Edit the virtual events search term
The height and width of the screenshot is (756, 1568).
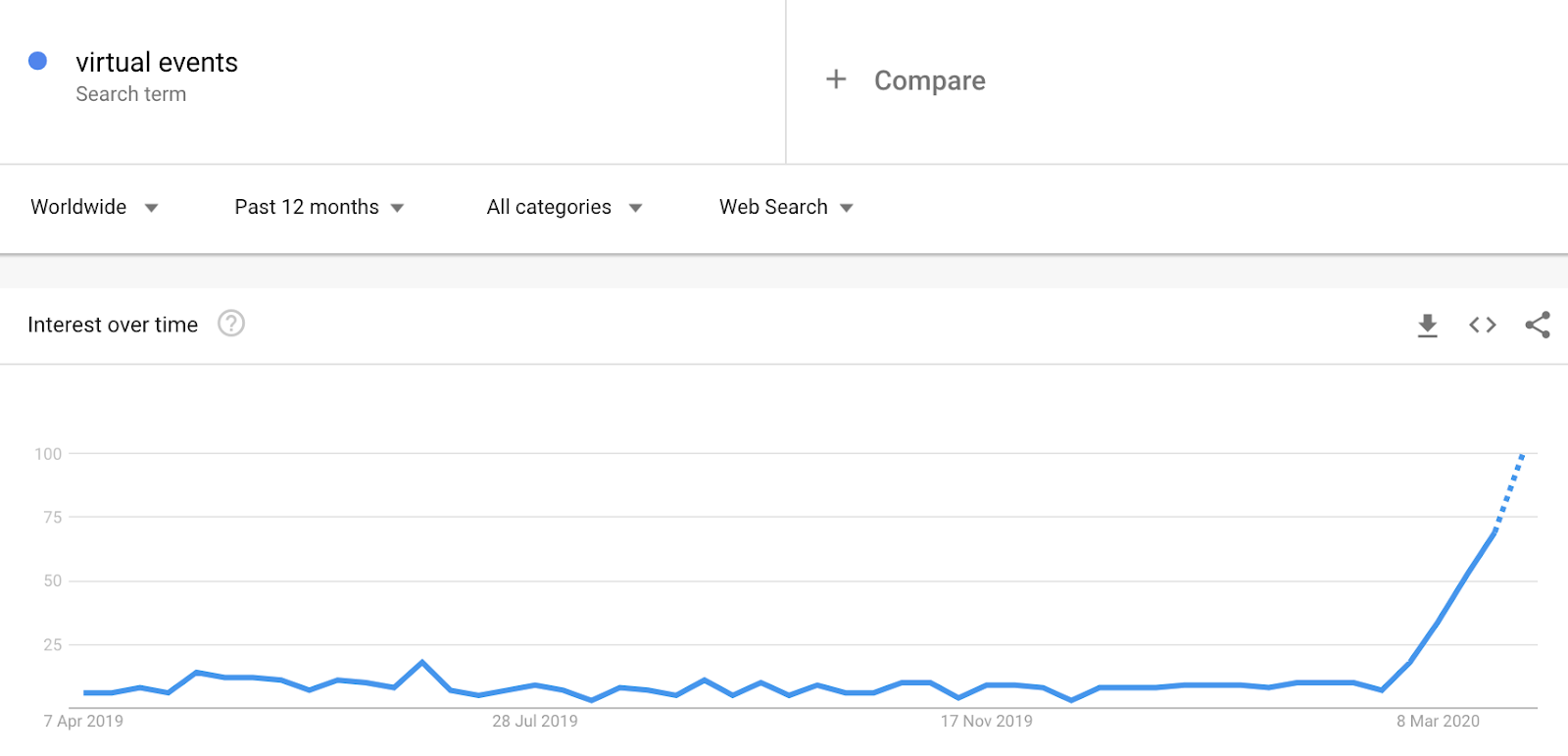[x=157, y=63]
